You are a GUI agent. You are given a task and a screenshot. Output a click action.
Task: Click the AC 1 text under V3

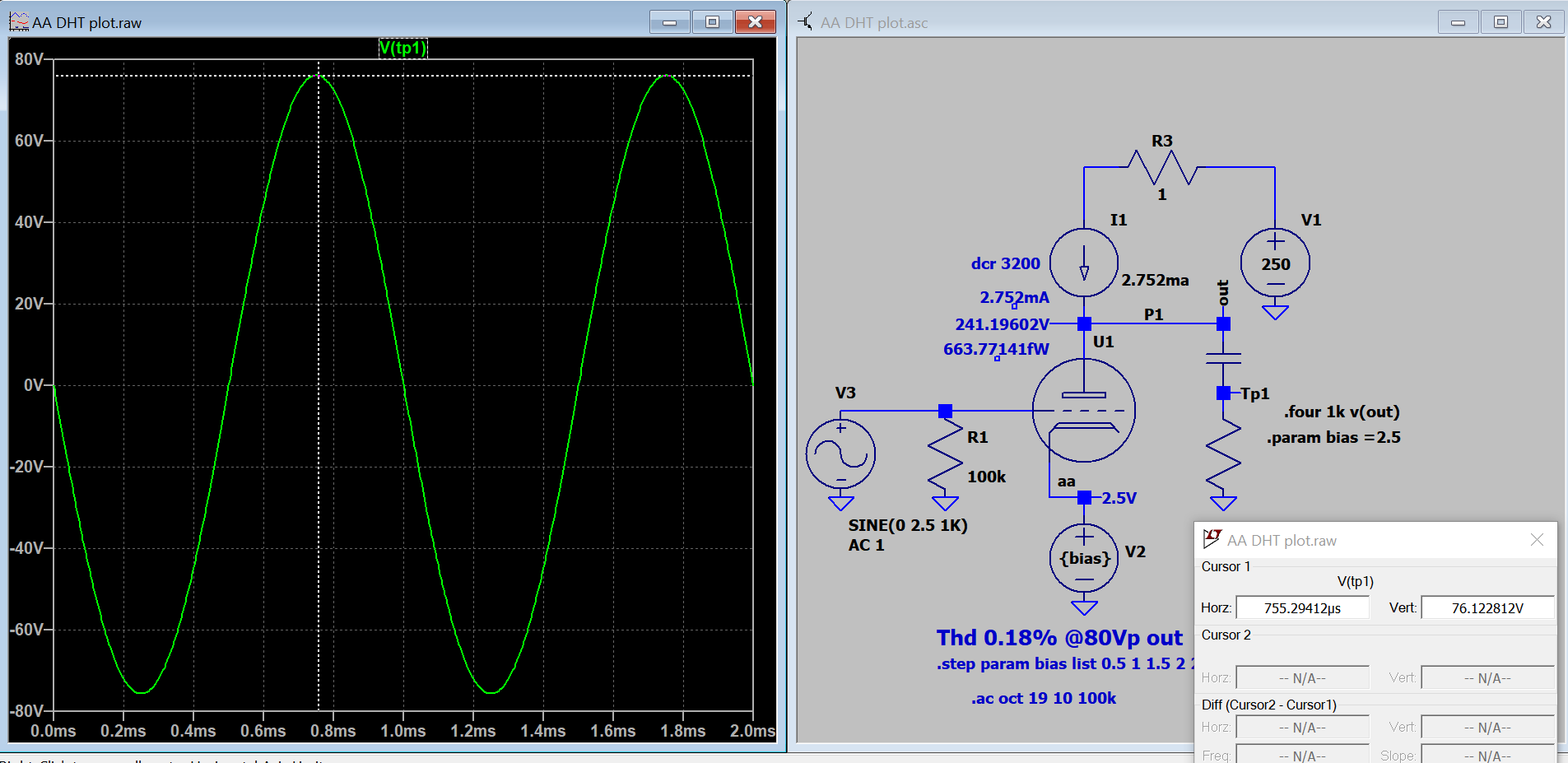point(866,545)
